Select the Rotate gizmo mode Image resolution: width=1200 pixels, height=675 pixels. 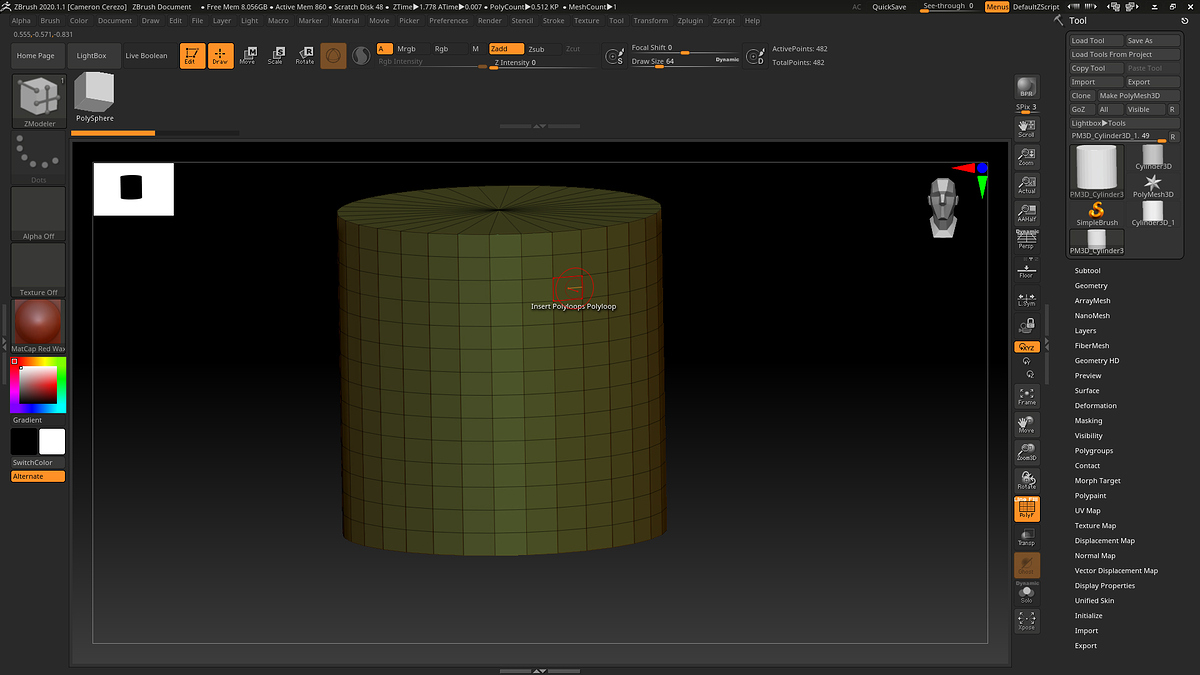tap(304, 56)
